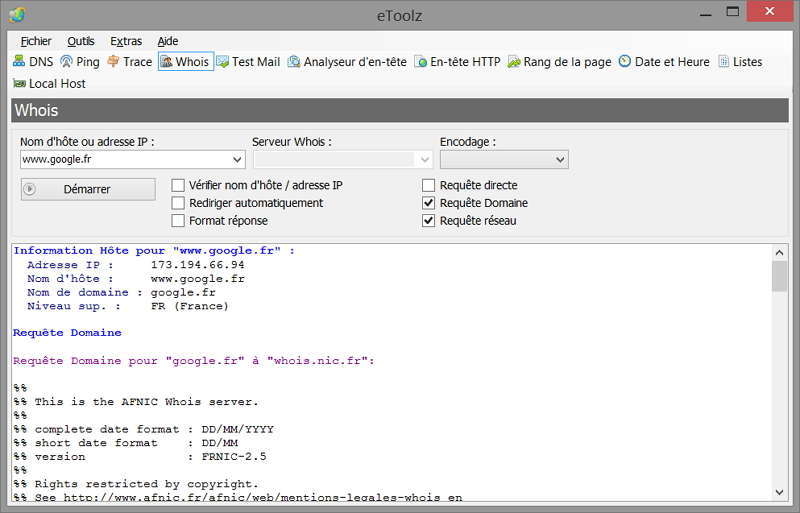Click the results vertical scrollbar thumb
The height and width of the screenshot is (513, 800).
(780, 276)
